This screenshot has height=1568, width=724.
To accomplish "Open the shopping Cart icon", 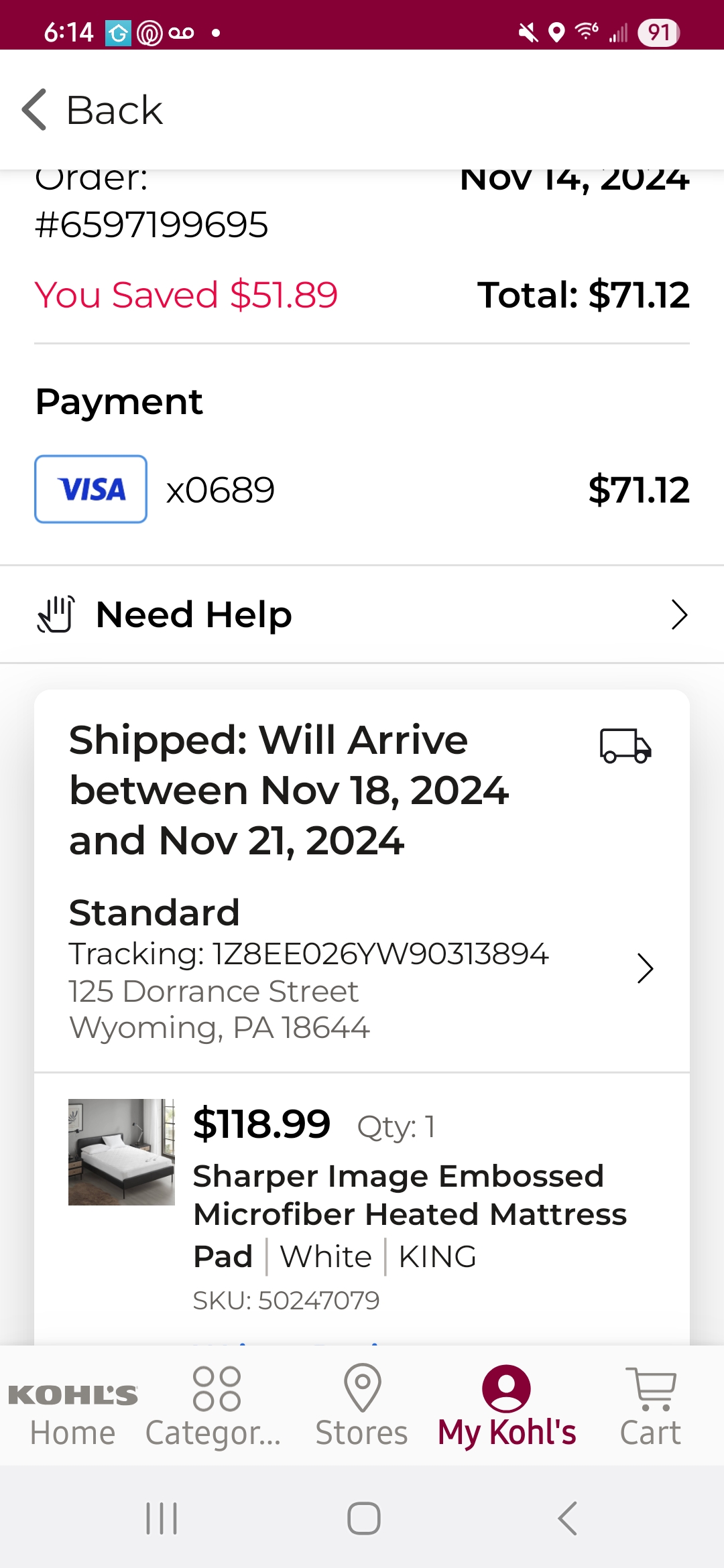I will tap(651, 1388).
